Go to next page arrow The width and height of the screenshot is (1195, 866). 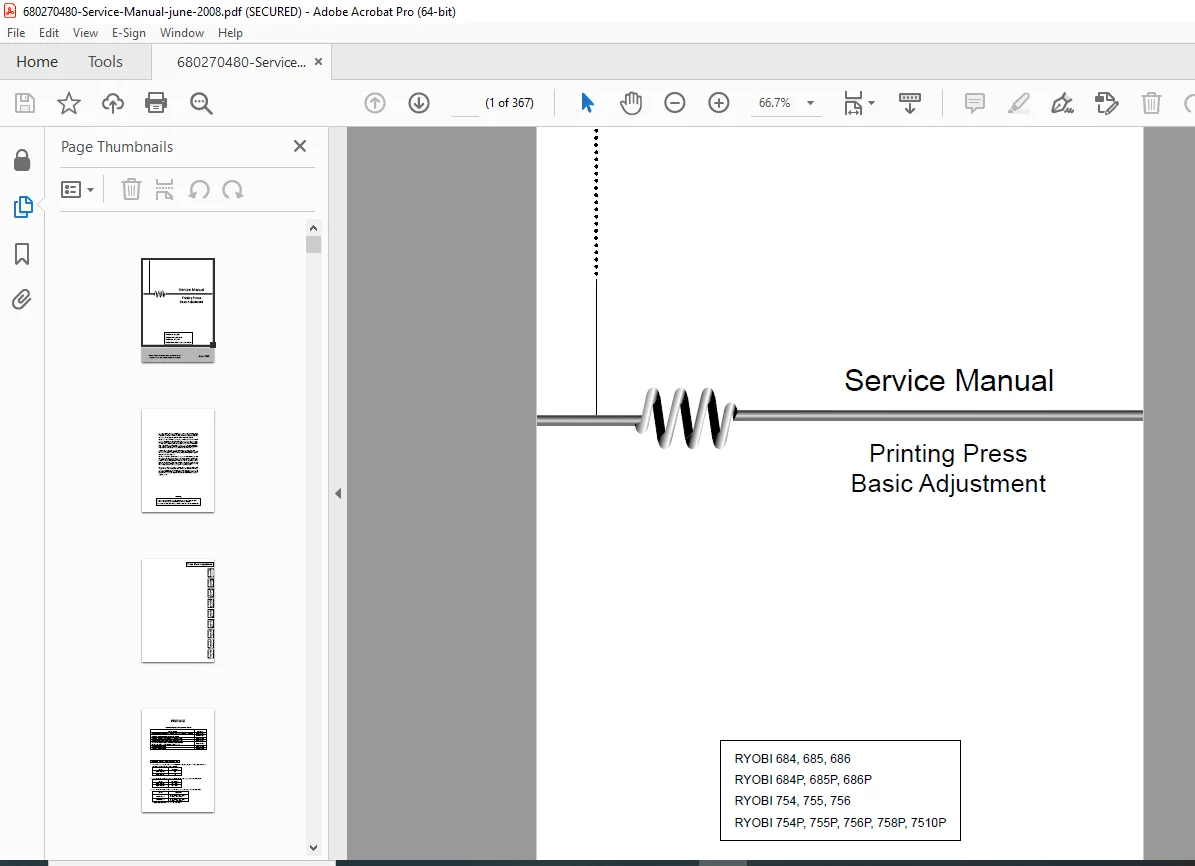coord(419,103)
